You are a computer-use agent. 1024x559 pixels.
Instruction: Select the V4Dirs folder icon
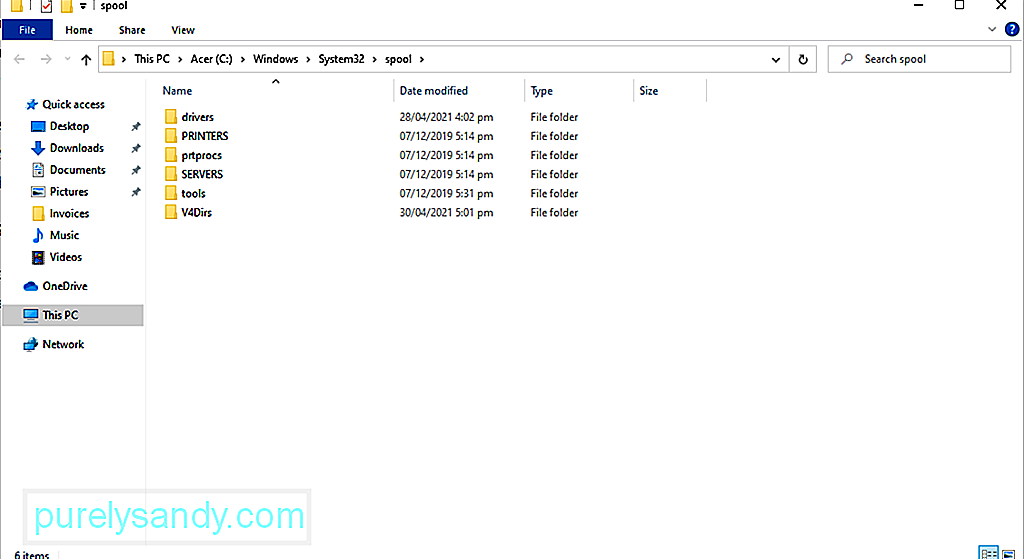coord(170,212)
